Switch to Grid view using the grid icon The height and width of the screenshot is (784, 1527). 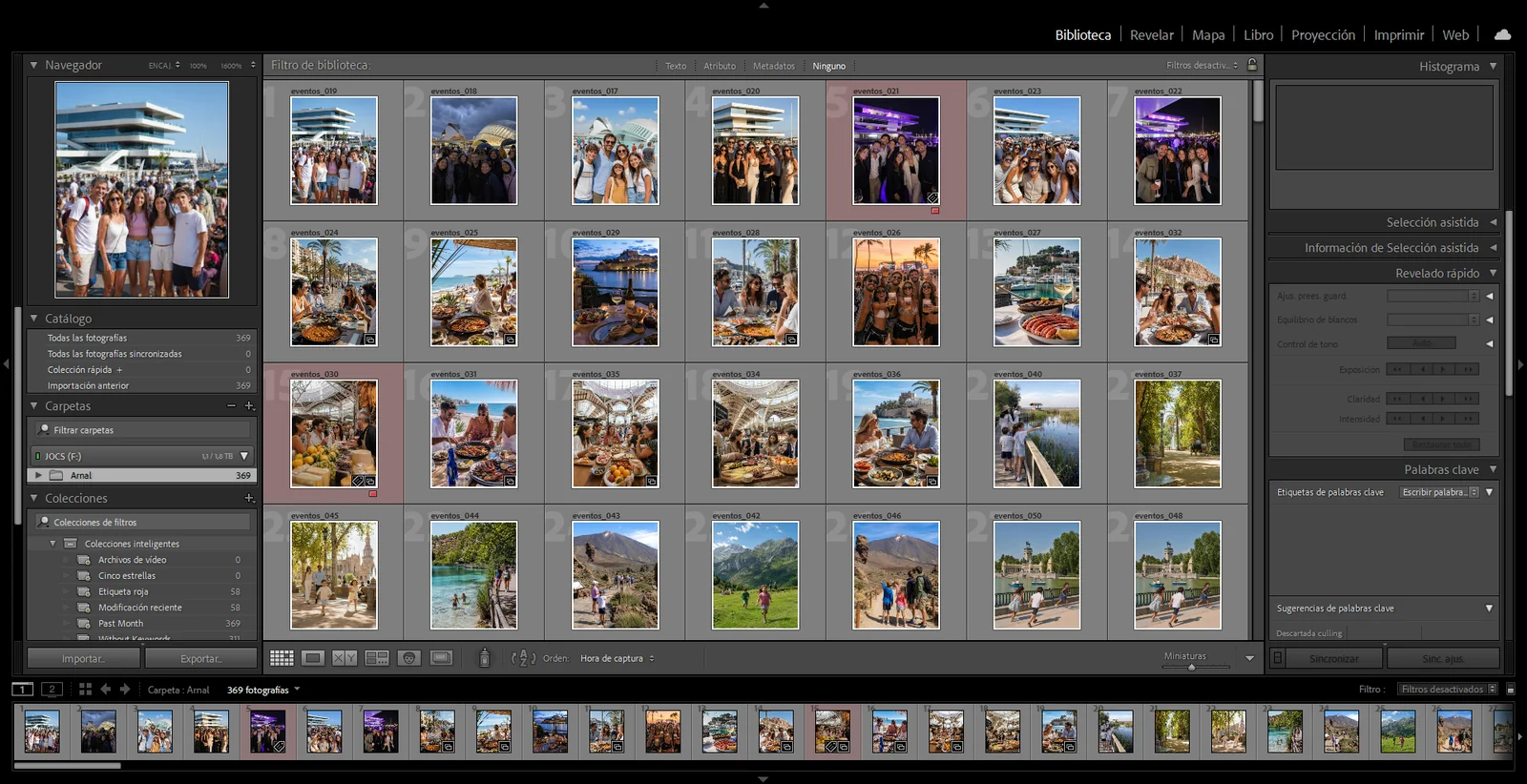coord(282,658)
